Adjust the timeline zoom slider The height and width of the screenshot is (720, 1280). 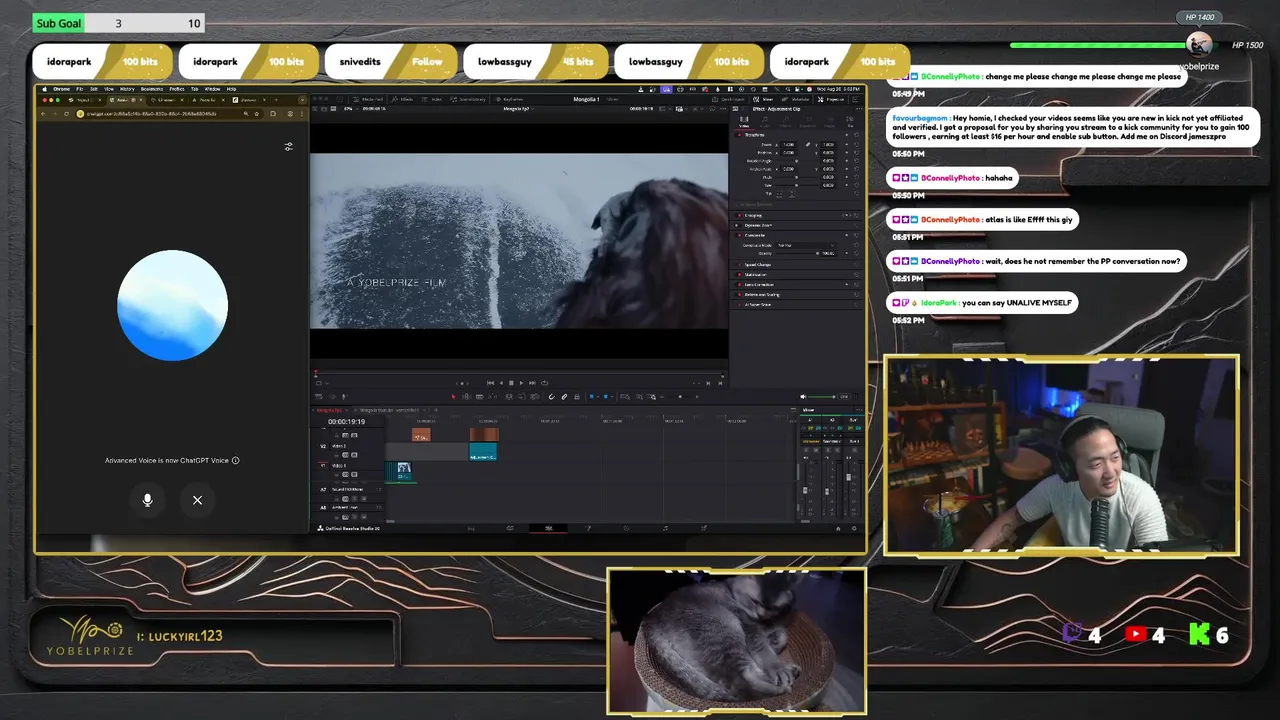[x=680, y=396]
